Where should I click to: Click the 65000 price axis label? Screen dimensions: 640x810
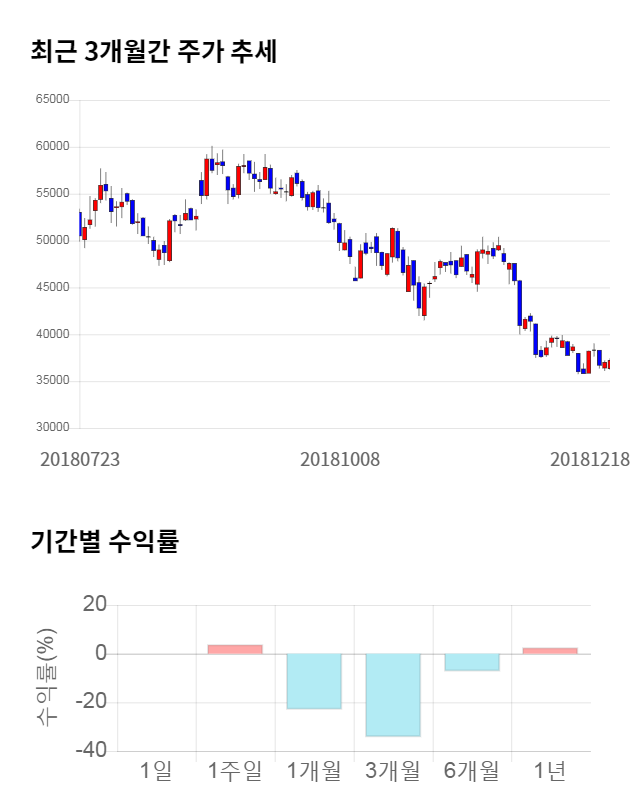point(52,100)
